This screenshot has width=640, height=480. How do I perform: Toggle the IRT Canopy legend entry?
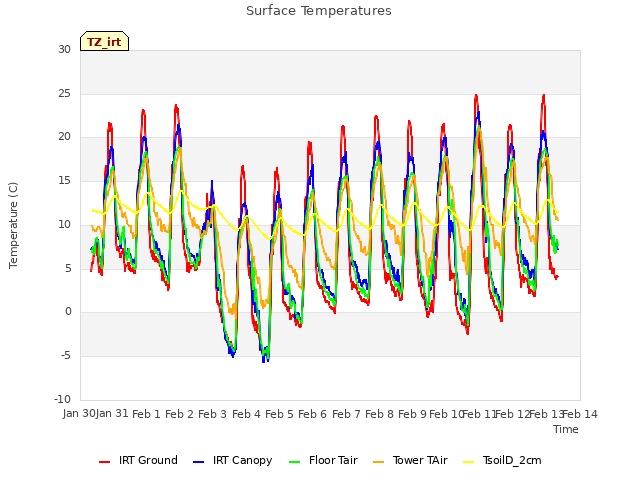click(x=233, y=460)
